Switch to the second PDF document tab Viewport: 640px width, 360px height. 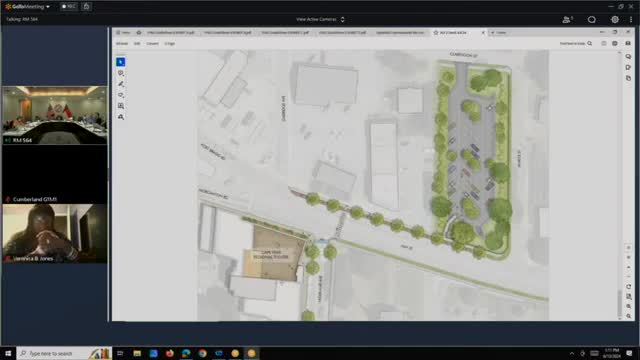tap(227, 32)
